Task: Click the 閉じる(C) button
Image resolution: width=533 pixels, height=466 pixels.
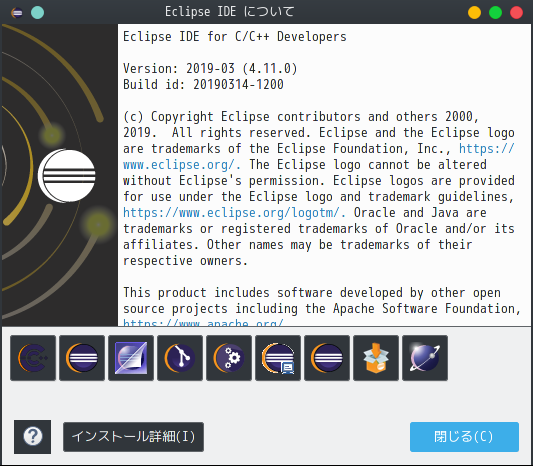Action: [x=464, y=437]
